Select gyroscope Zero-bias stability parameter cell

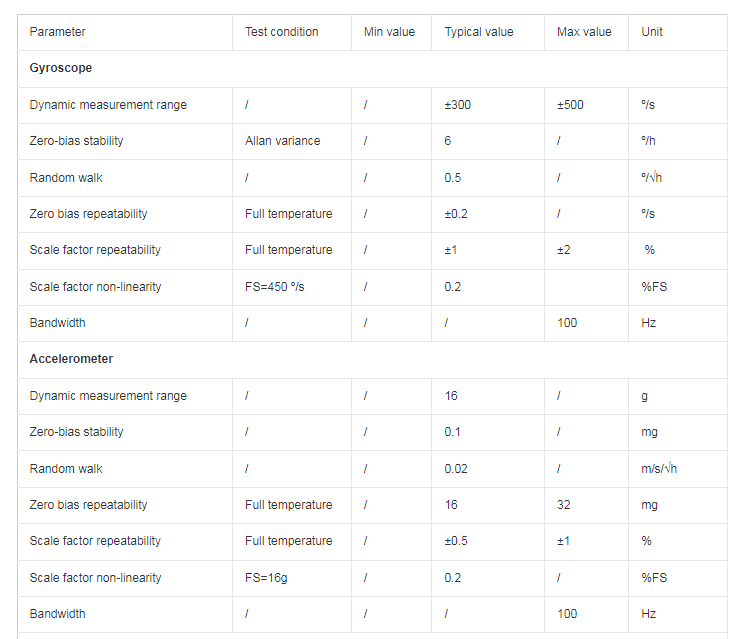pos(125,141)
